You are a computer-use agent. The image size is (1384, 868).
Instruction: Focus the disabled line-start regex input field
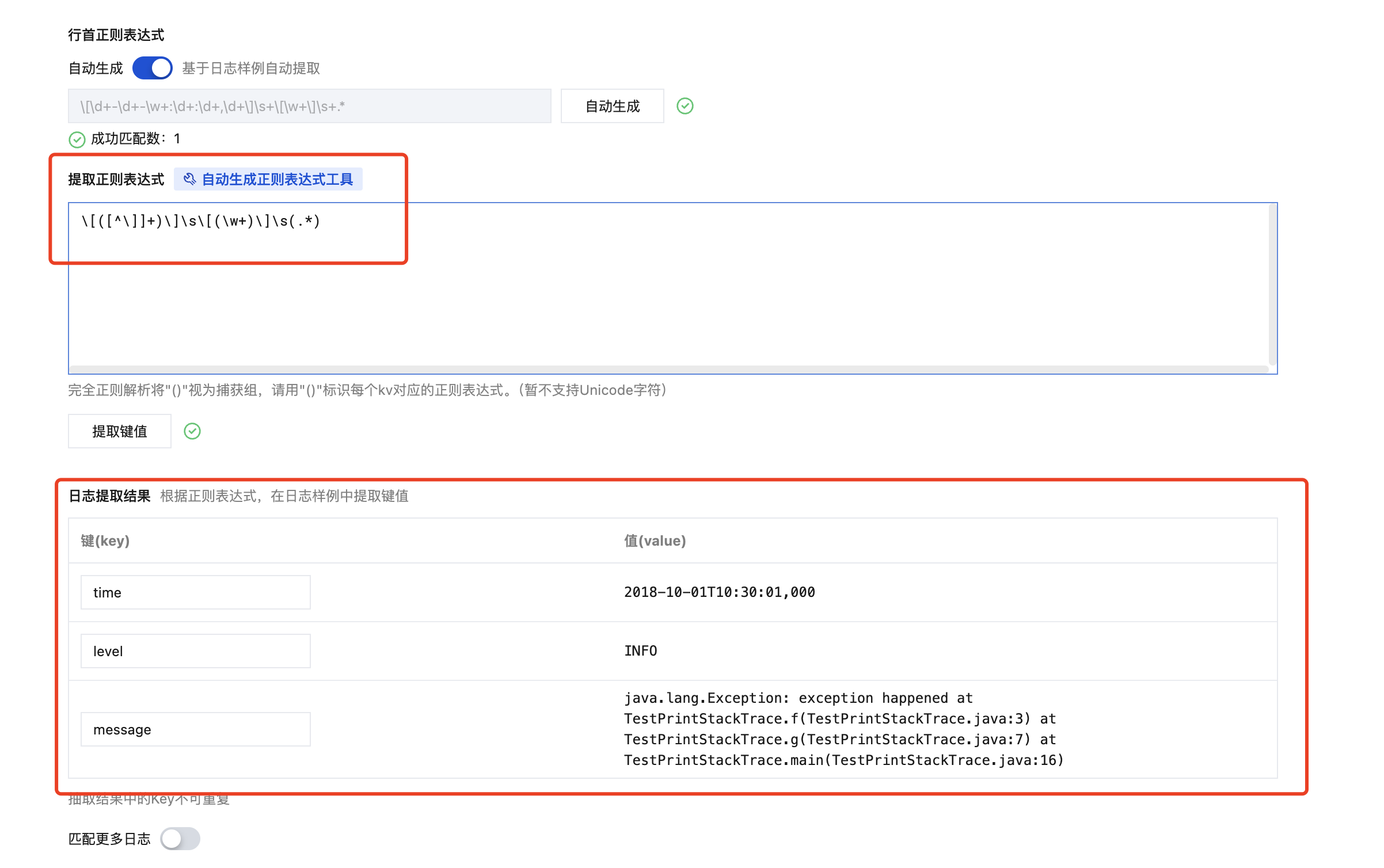pos(309,106)
